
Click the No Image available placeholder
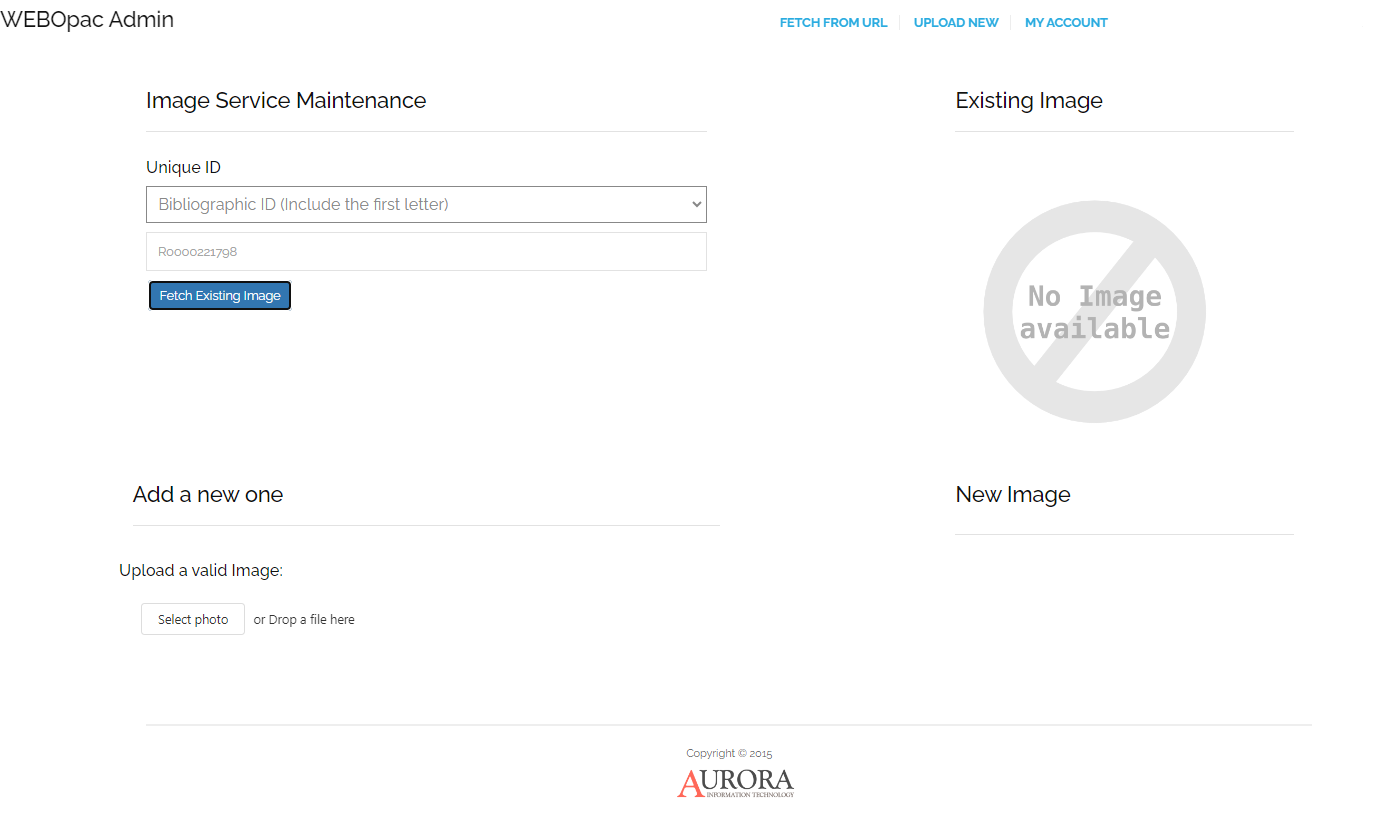tap(1094, 312)
